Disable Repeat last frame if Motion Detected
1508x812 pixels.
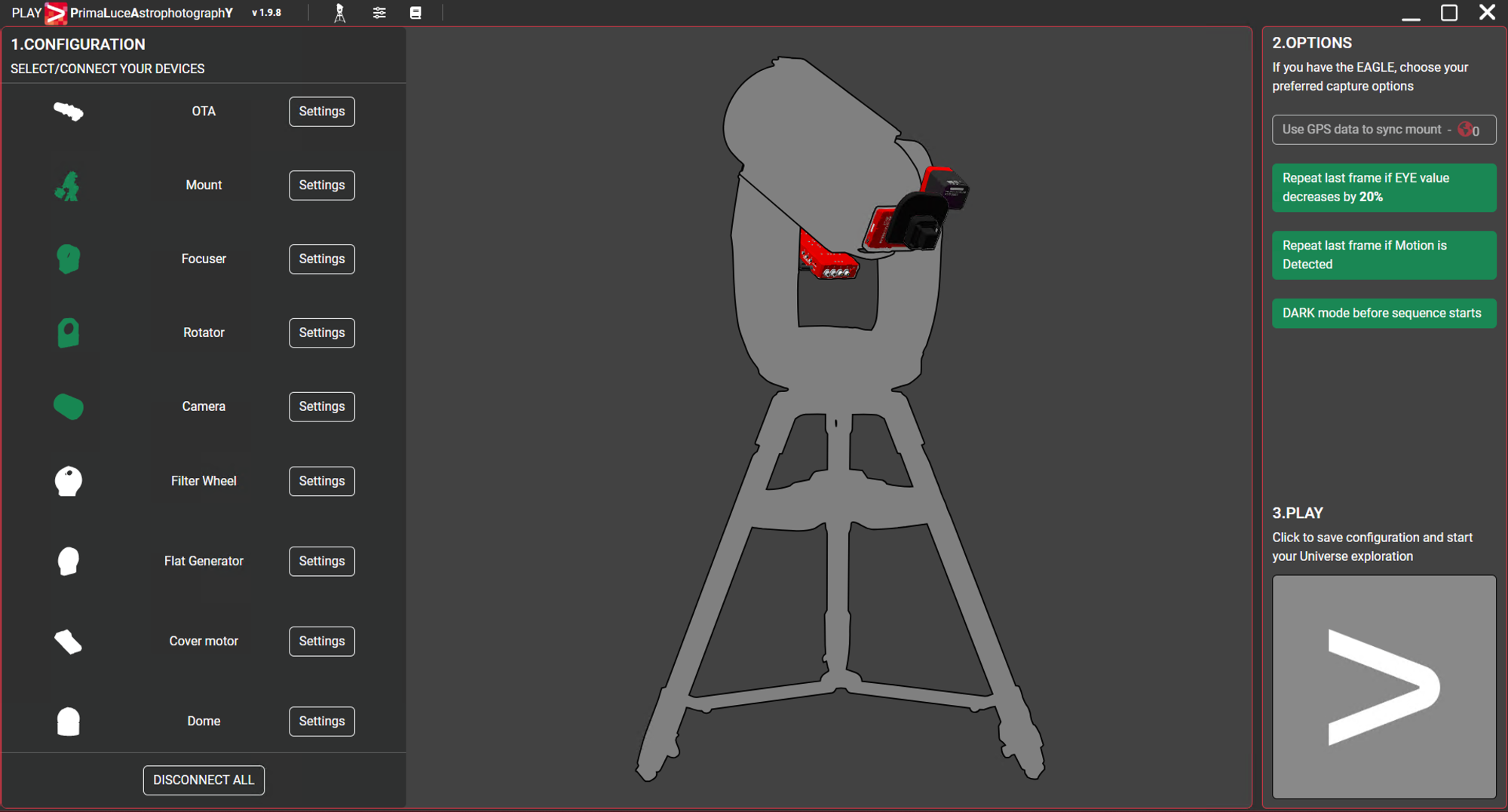(1383, 255)
